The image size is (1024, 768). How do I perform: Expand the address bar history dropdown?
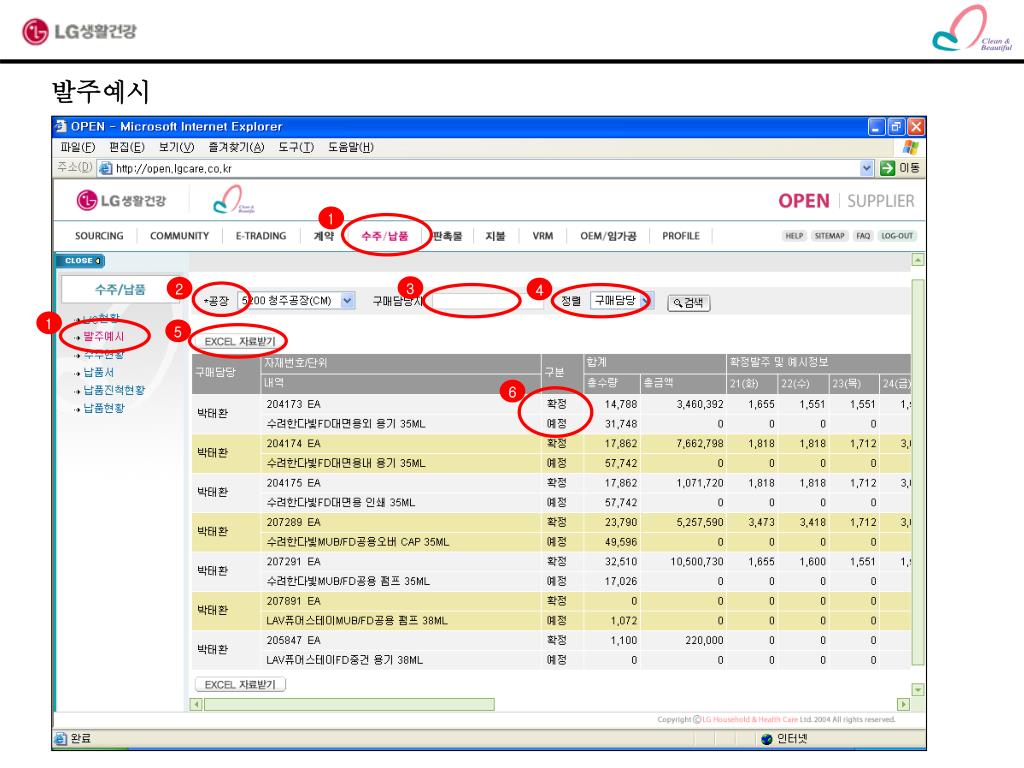pos(866,168)
